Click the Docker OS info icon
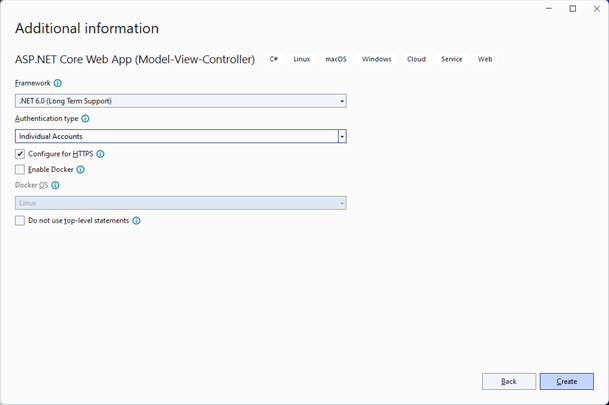The image size is (609, 405). tap(55, 185)
